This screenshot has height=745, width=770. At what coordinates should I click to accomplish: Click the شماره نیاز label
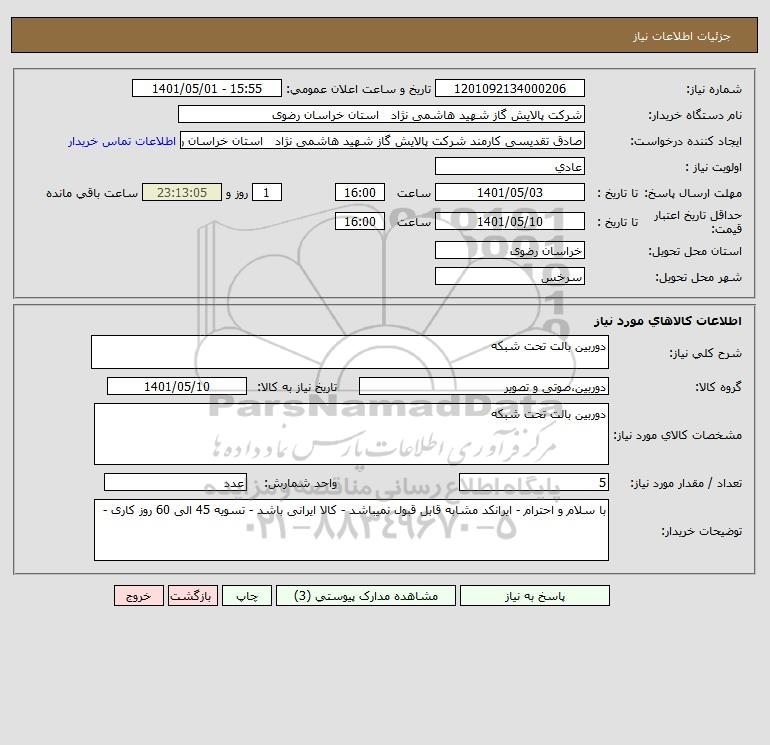pyautogui.click(x=714, y=89)
